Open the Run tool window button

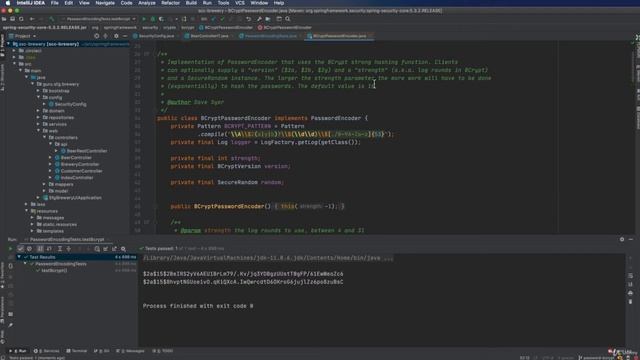(18, 351)
